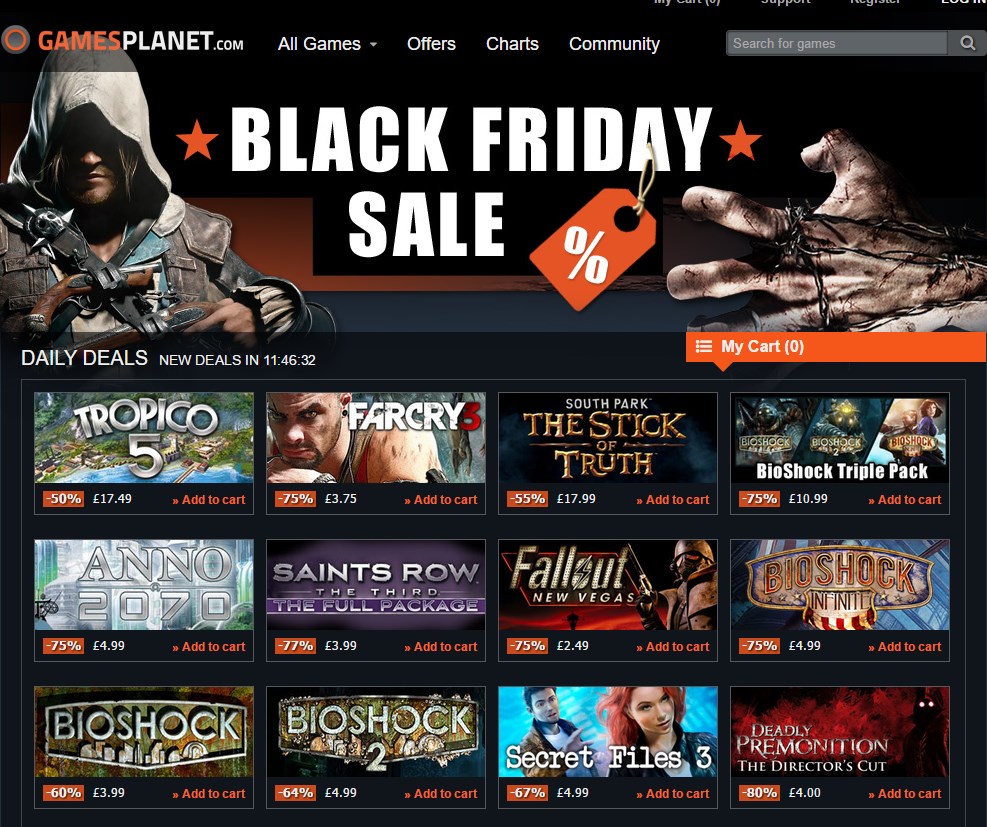Select the Fallout New Vegas thumbnail
This screenshot has height=827, width=987.
[607, 585]
